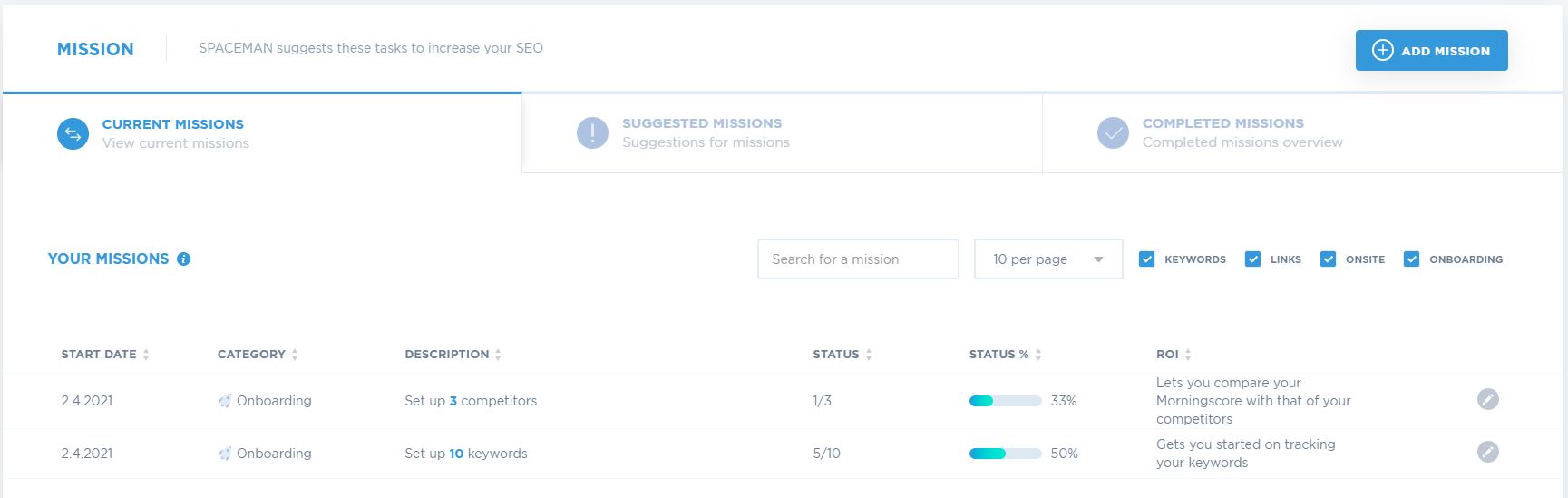This screenshot has height=498, width=1568.
Task: Focus the Search for a mission field
Action: pyautogui.click(x=858, y=259)
